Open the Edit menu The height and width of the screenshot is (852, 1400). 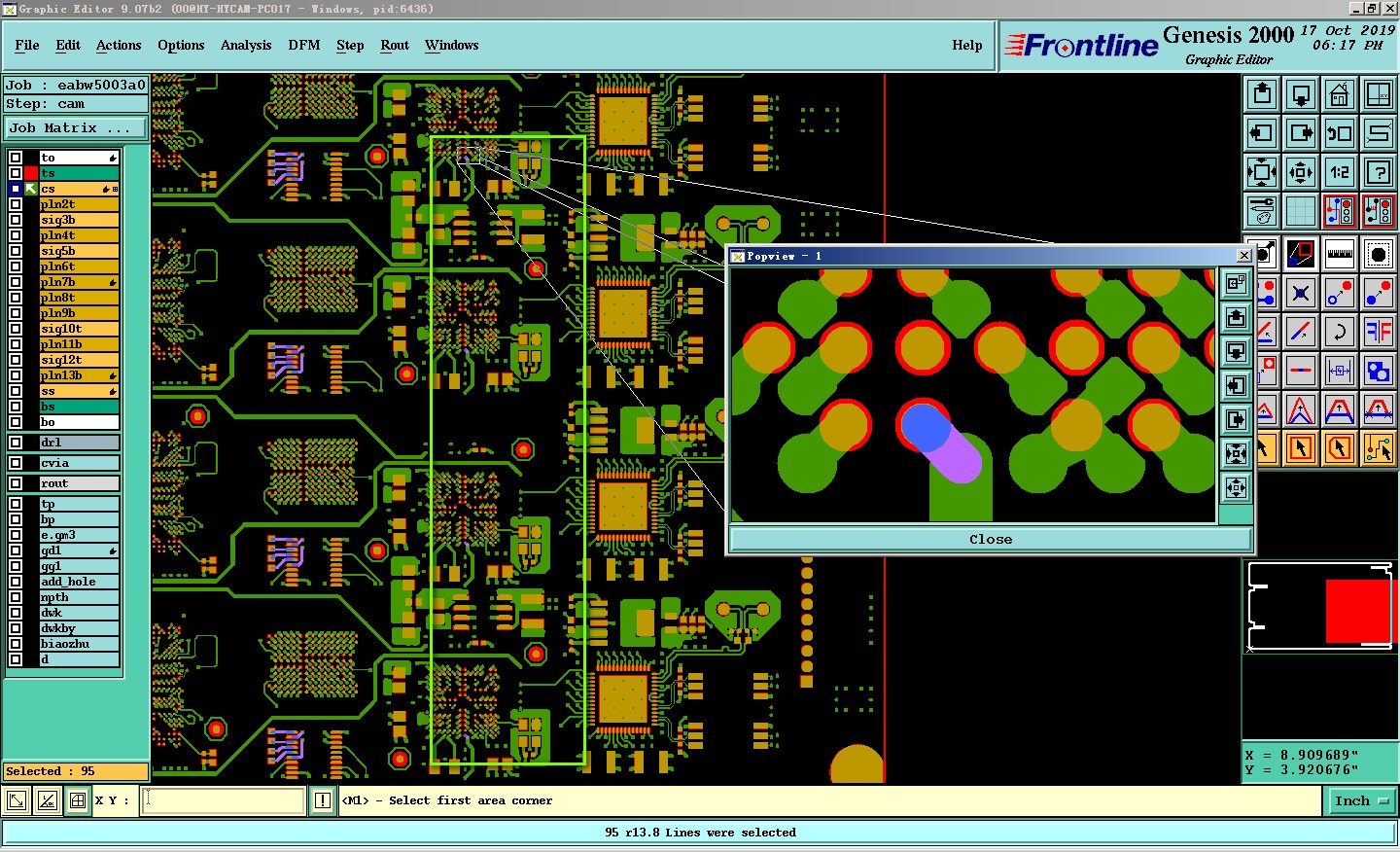coord(68,46)
